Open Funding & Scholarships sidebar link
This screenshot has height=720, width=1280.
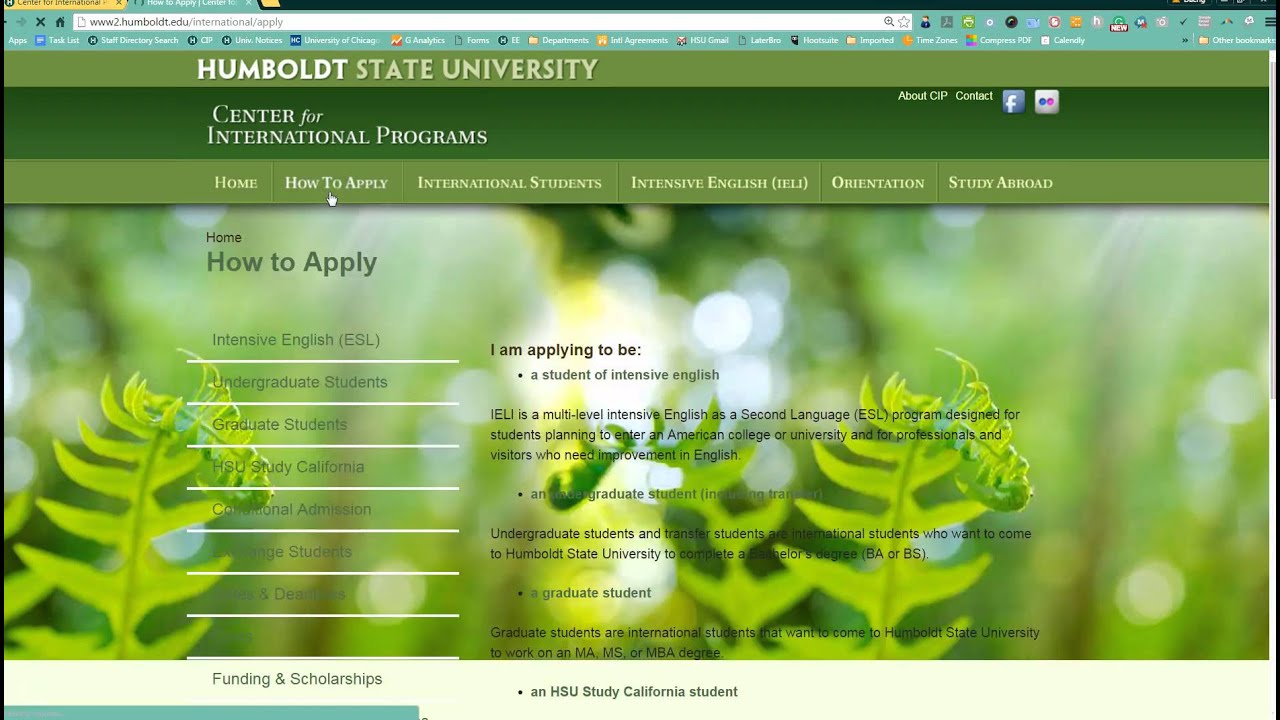[297, 679]
